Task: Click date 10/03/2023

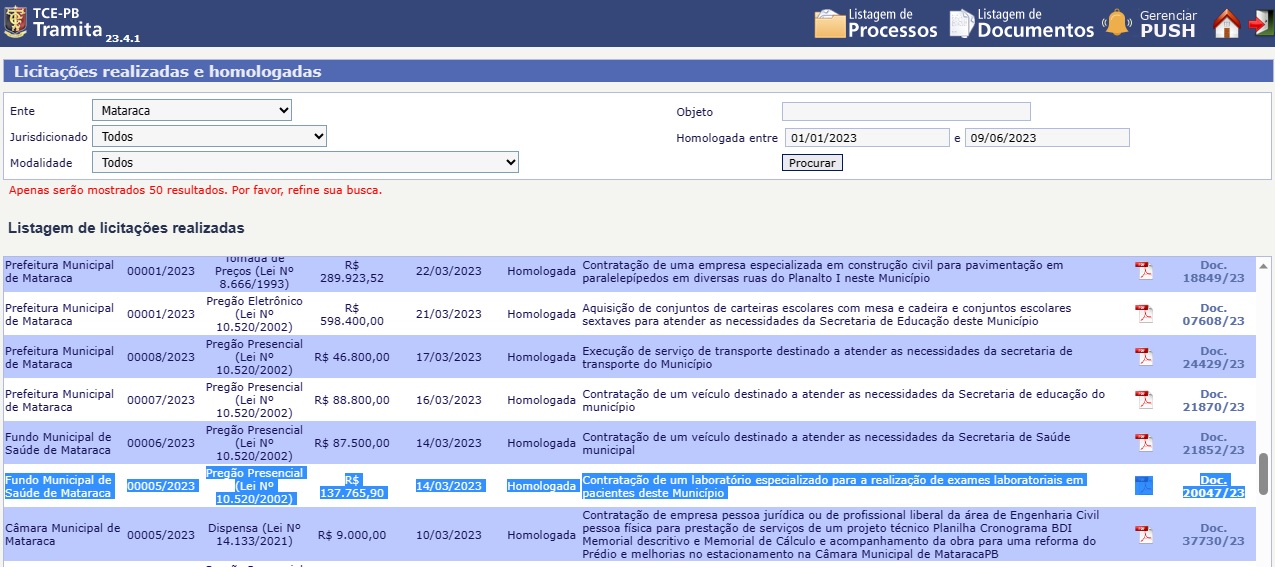Action: [449, 535]
